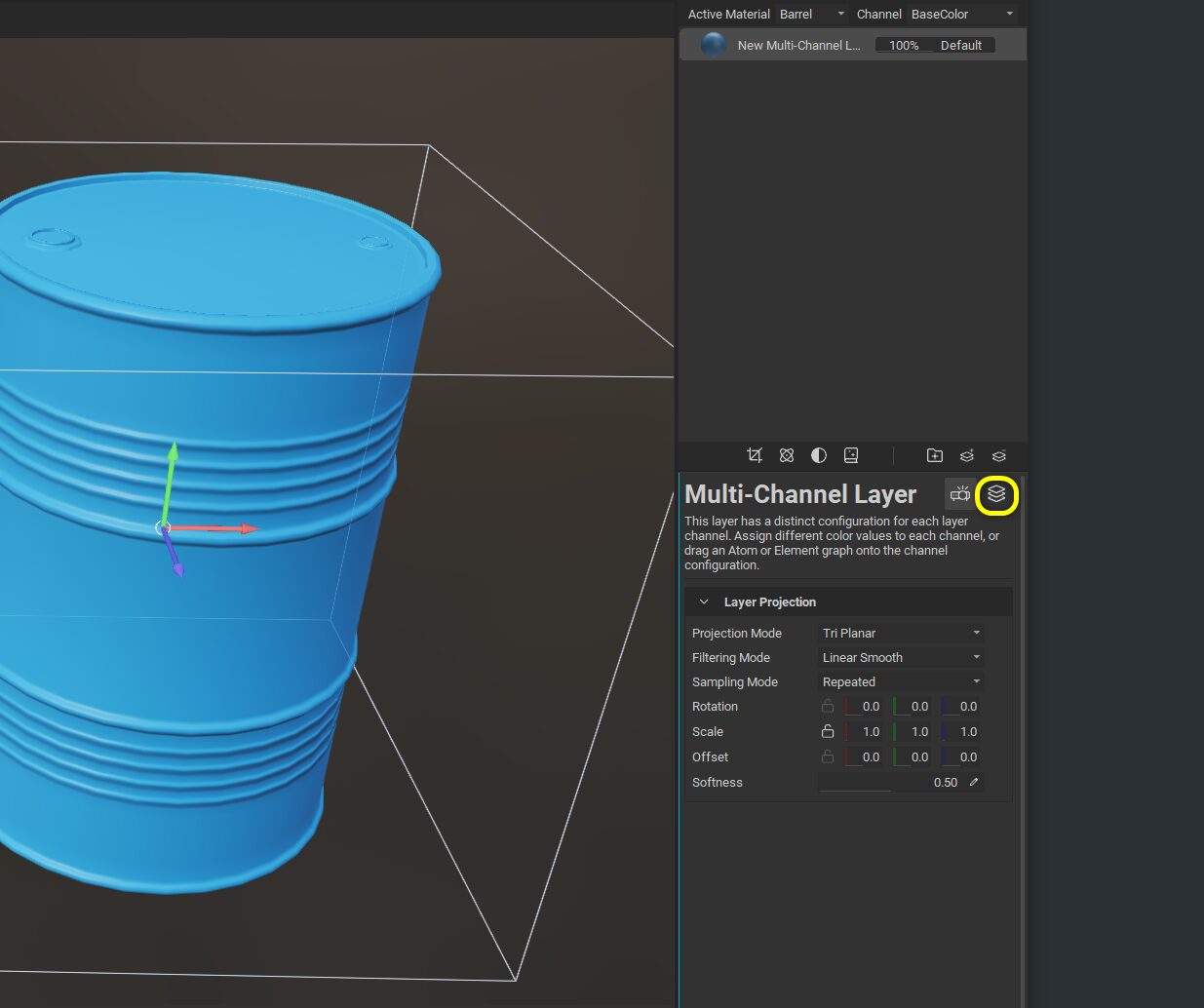Click the crop-shaped layer toolbar icon
The height and width of the screenshot is (1008, 1204).
point(755,455)
